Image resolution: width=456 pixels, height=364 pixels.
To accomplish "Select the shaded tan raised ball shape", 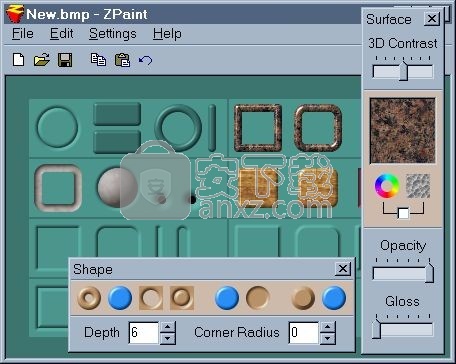I will (303, 298).
